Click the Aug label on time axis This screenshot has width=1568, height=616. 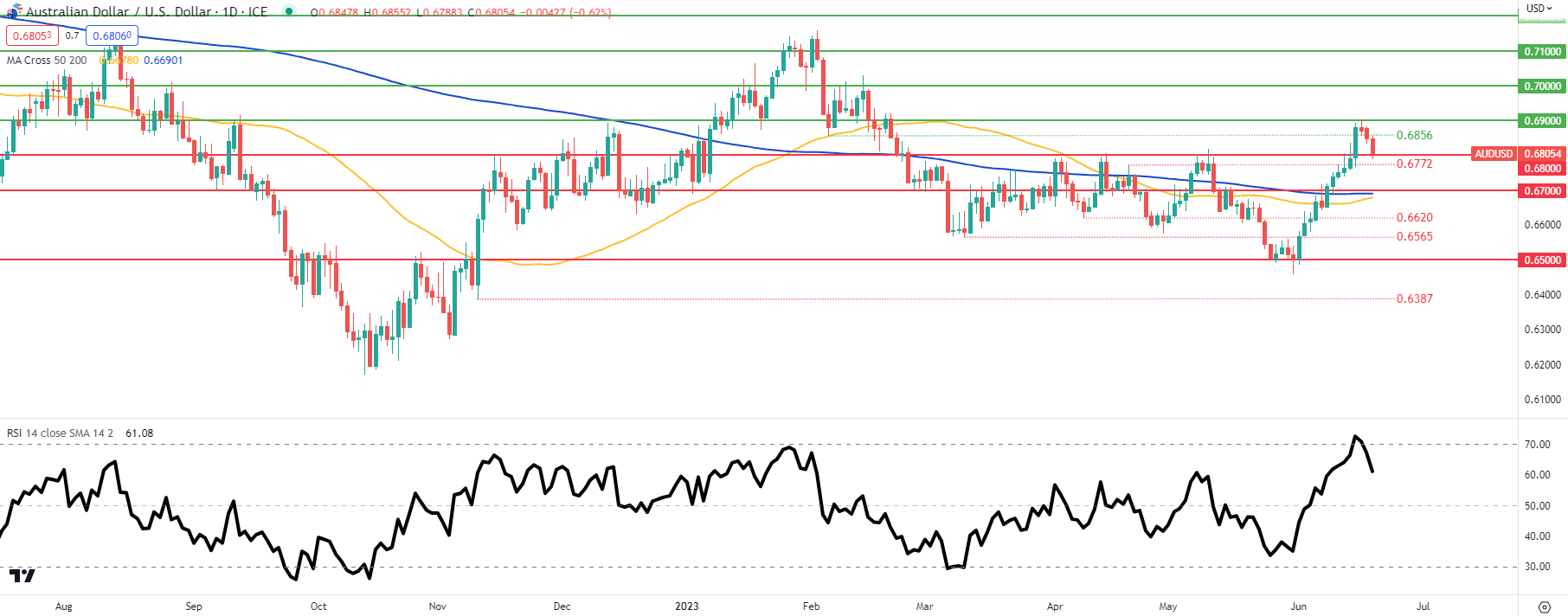64,606
